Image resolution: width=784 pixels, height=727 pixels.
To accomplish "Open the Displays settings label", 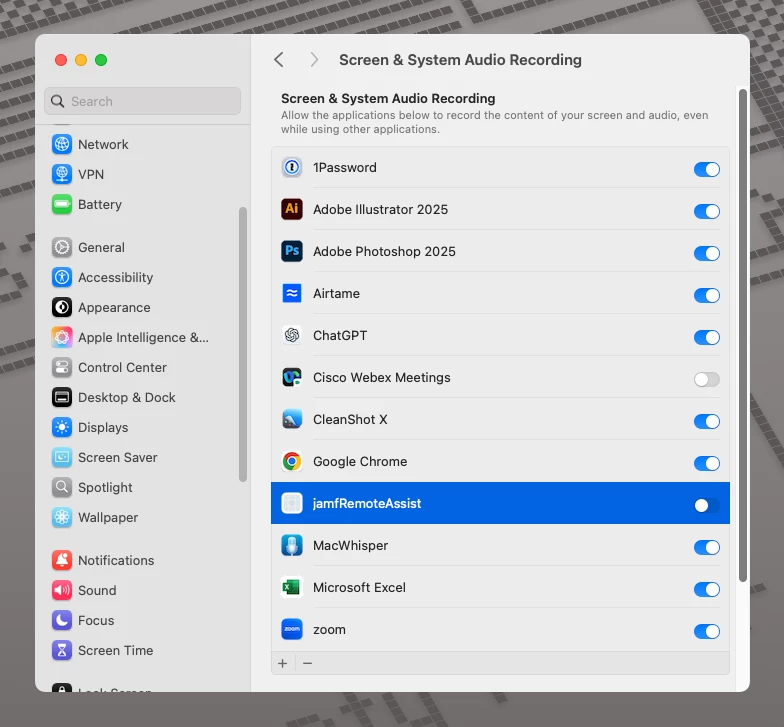I will (103, 428).
